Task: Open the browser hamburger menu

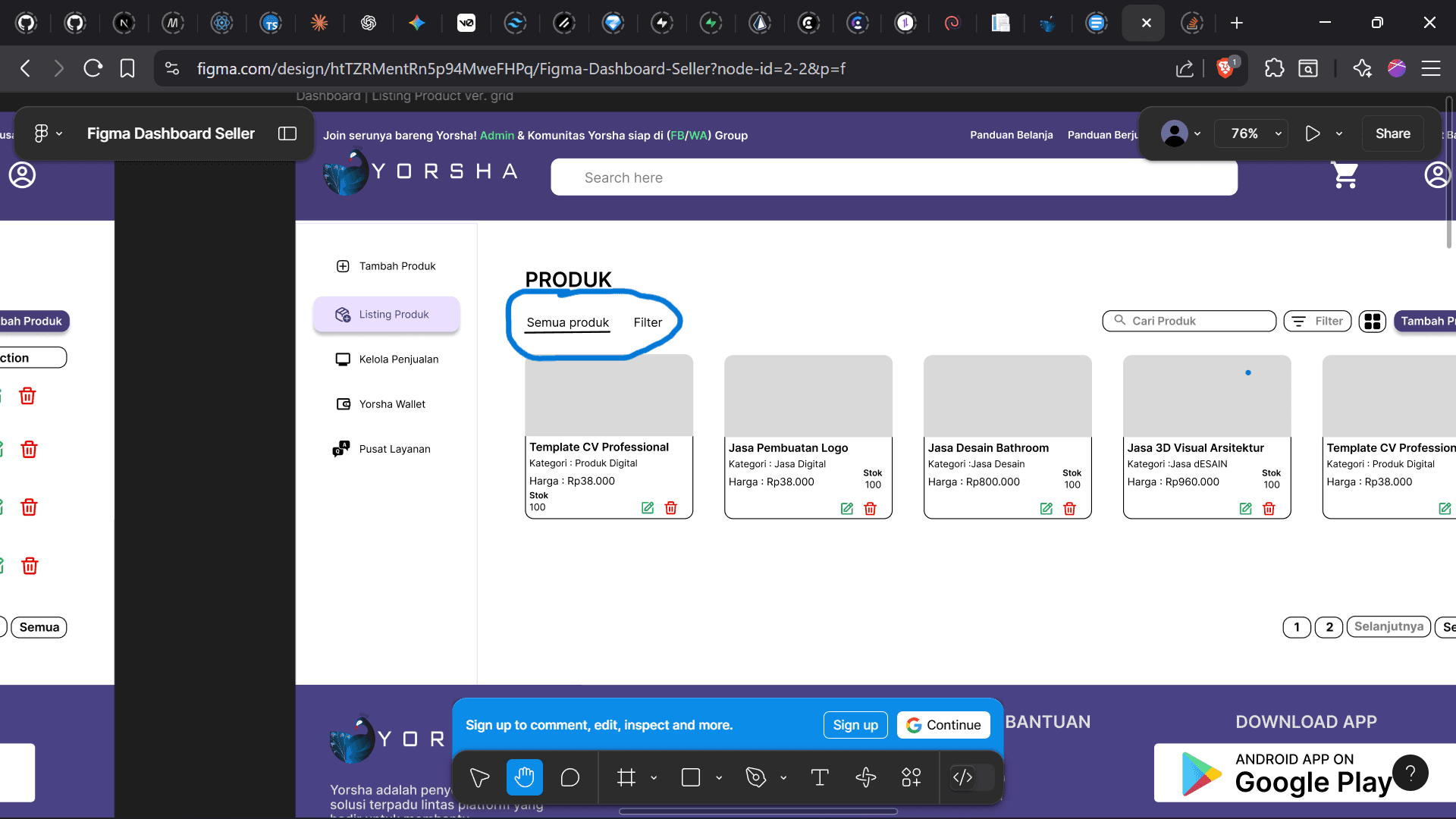Action: click(x=1431, y=68)
